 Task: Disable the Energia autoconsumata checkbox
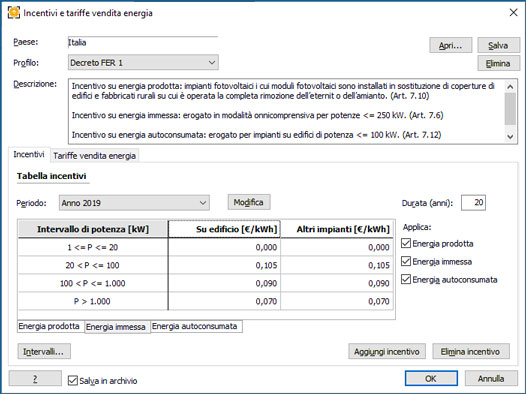[x=406, y=279]
